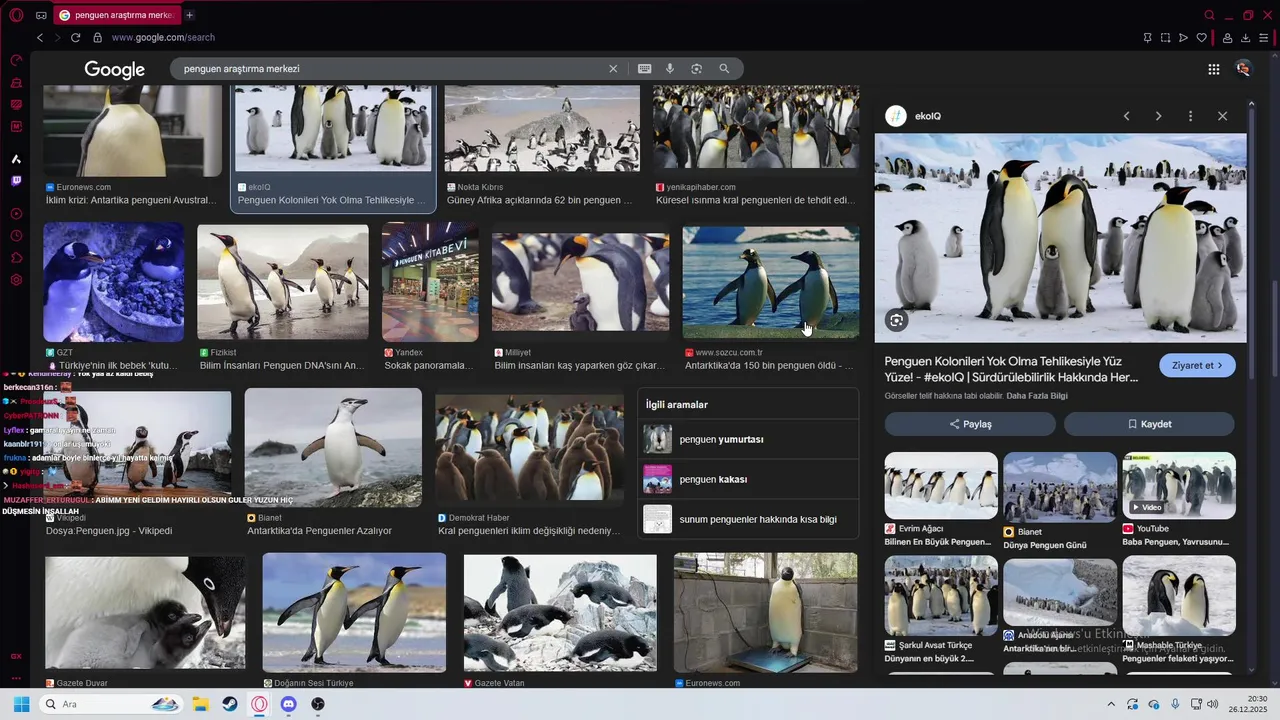Screen dimensions: 1280x720
Task: Take a snapshot with the Opera toolbar
Action: click(1165, 38)
